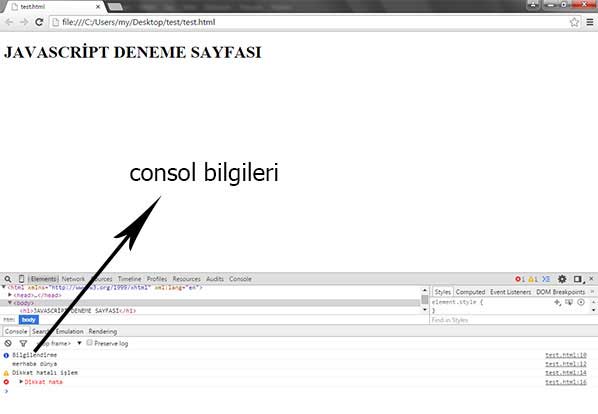Image resolution: width=598 pixels, height=414 pixels.
Task: Toggle device mode phone icon
Action: [21, 279]
